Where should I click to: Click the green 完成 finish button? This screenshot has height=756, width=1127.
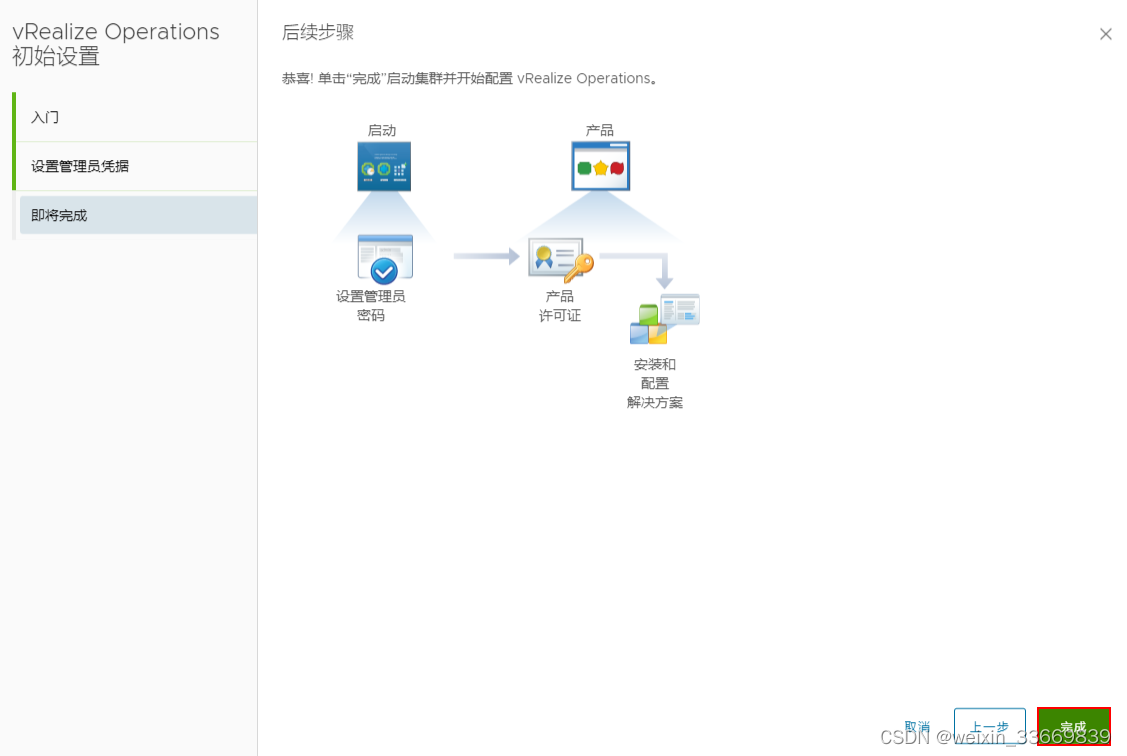[x=1074, y=726]
